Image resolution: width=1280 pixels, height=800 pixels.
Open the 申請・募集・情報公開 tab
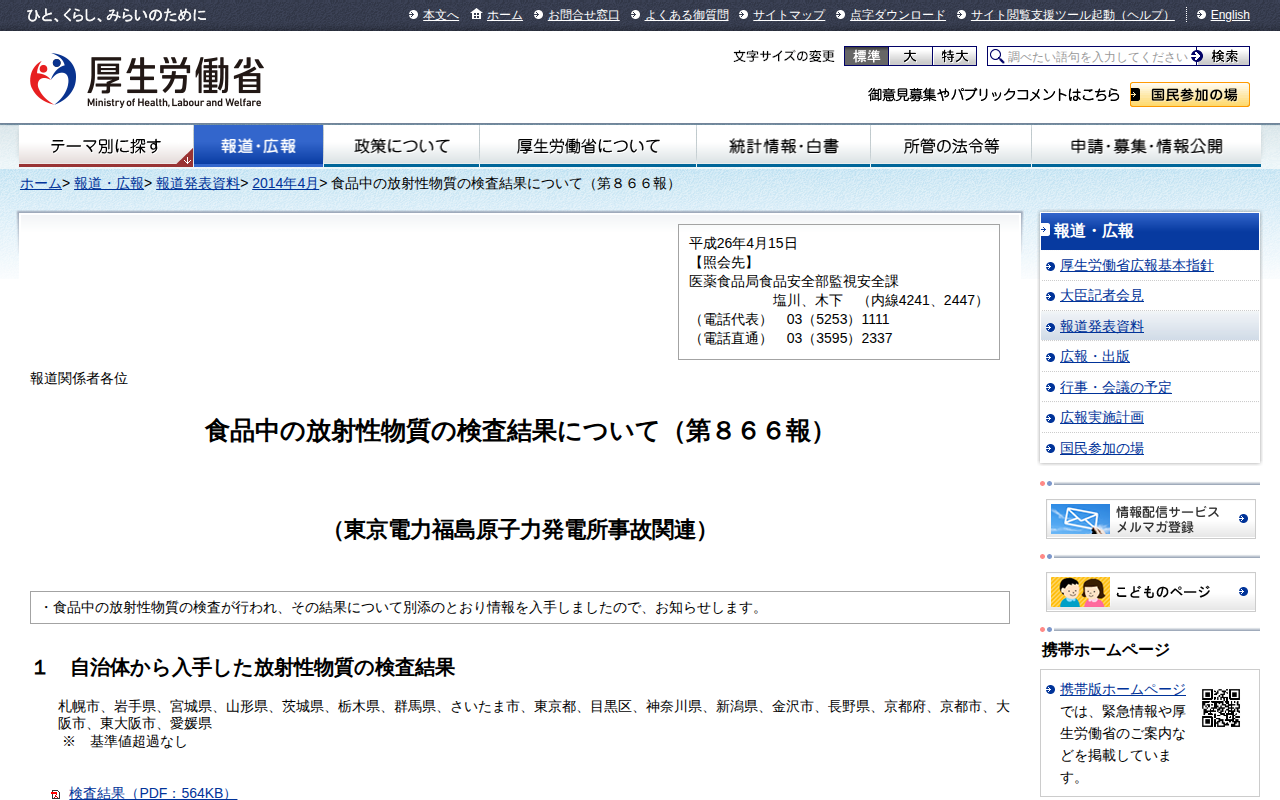pos(1146,146)
